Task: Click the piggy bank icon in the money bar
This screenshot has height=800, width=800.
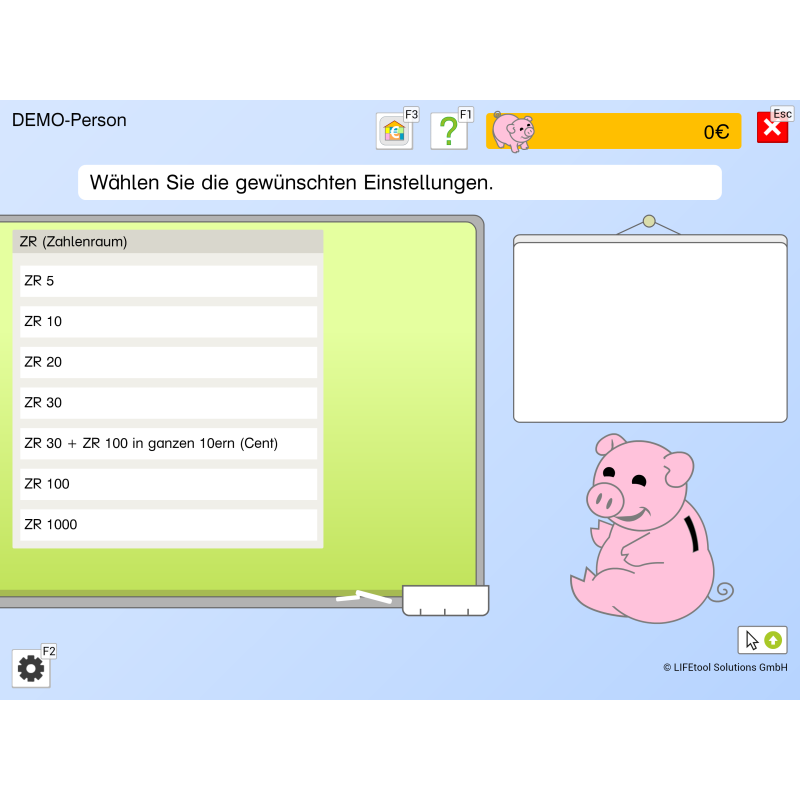Action: pyautogui.click(x=513, y=131)
